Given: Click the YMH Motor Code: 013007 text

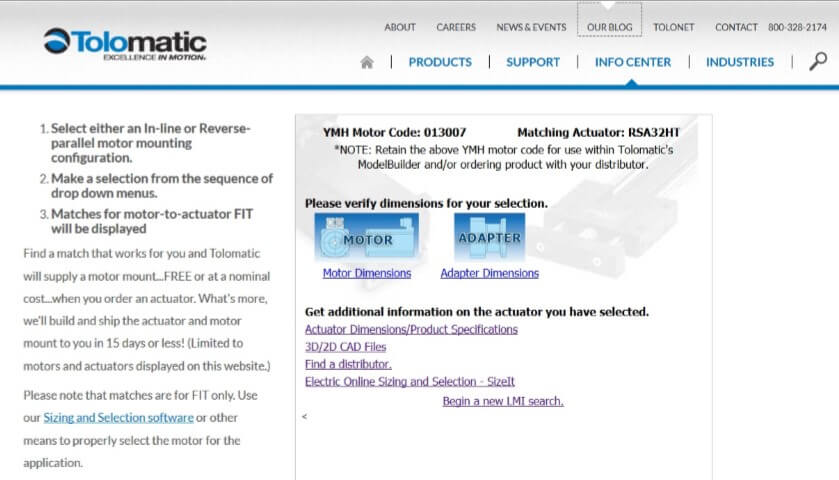Looking at the screenshot, I should pos(394,132).
